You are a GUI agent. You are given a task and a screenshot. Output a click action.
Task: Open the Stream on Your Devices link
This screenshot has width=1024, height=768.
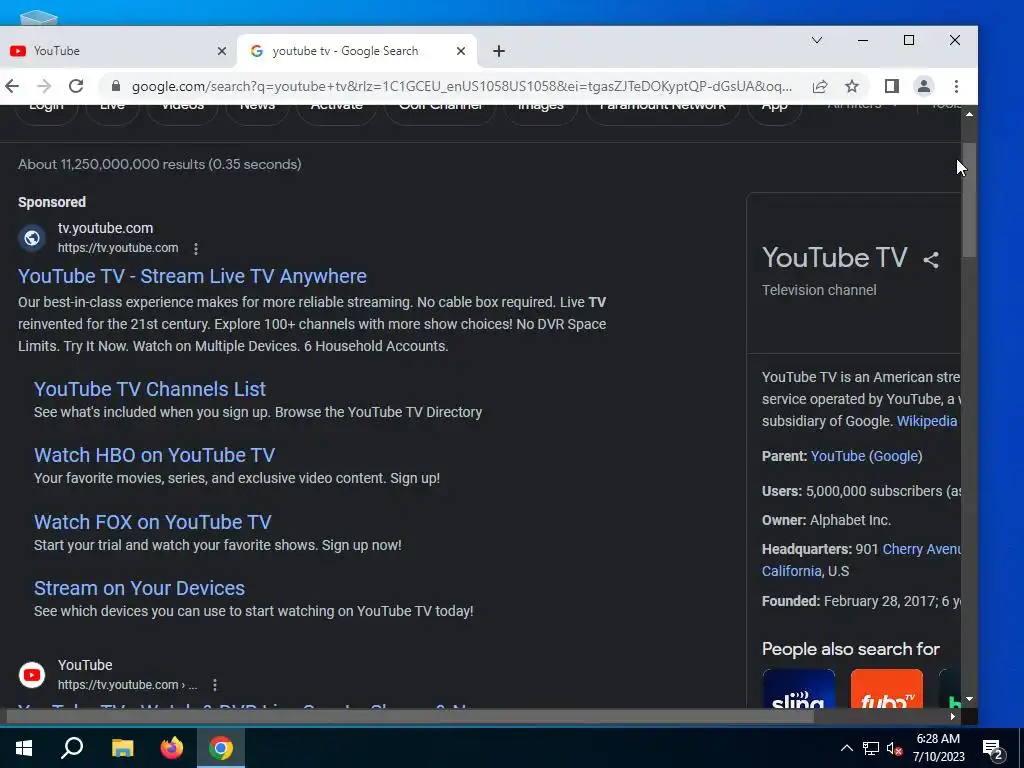[139, 588]
